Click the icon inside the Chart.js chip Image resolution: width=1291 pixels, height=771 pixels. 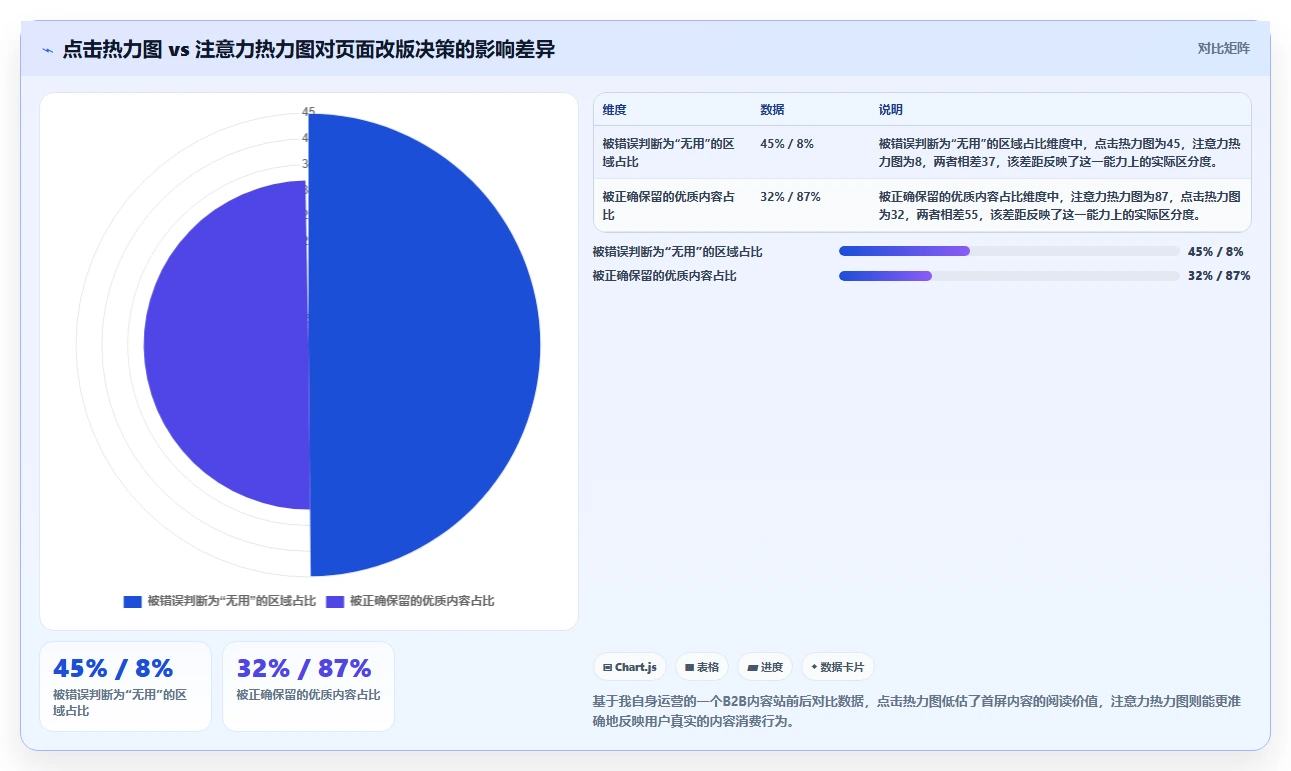tap(607, 667)
